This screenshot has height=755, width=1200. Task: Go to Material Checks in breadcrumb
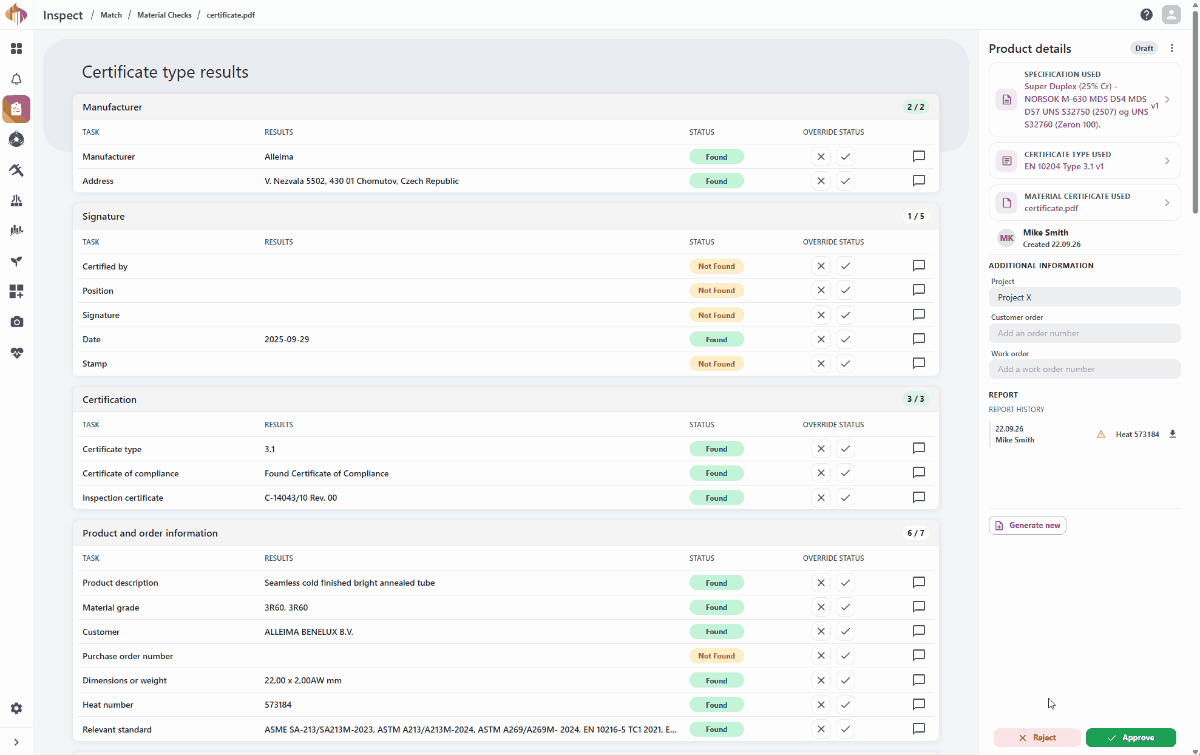click(165, 15)
